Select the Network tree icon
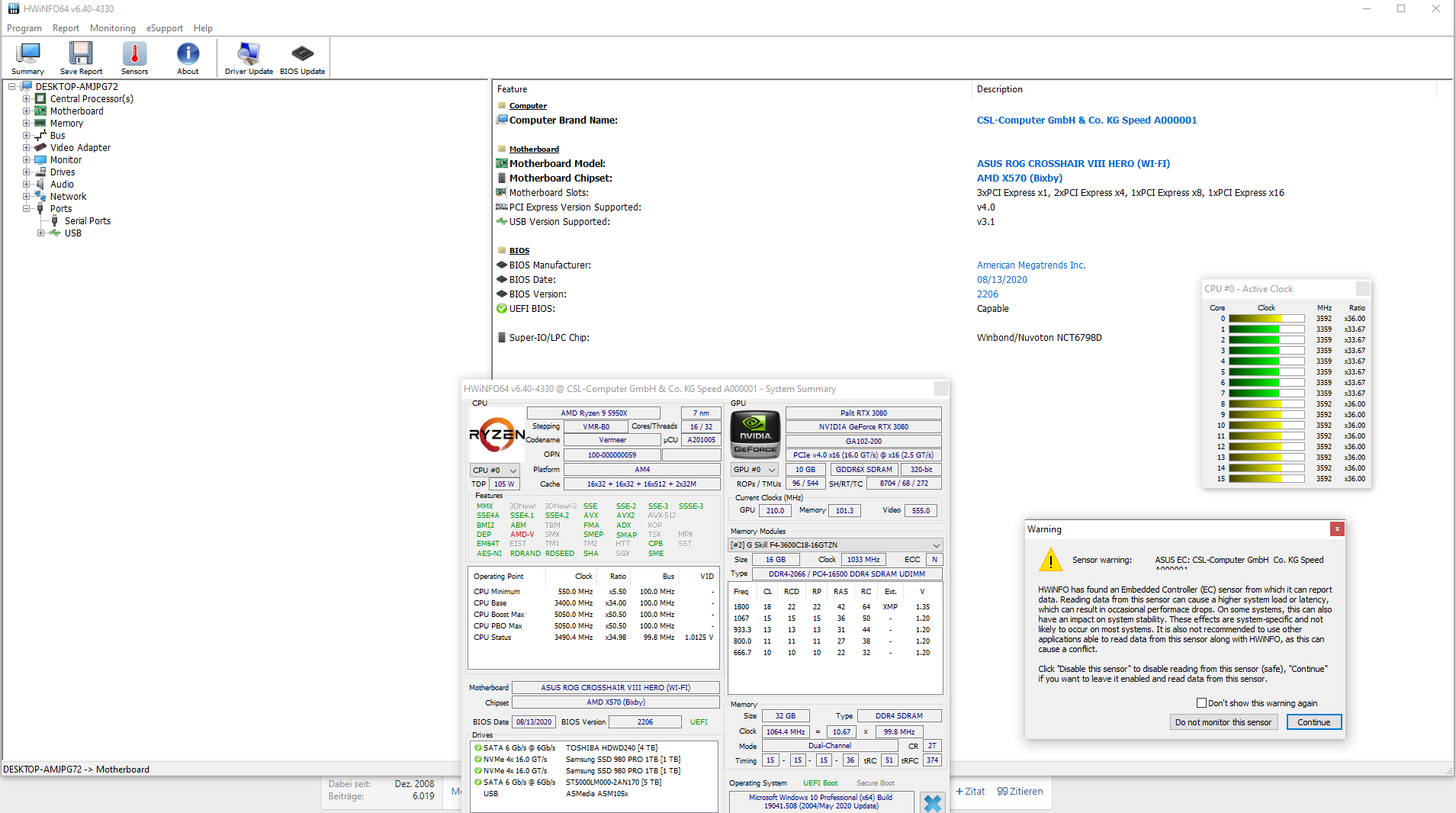1456x813 pixels. [x=40, y=197]
